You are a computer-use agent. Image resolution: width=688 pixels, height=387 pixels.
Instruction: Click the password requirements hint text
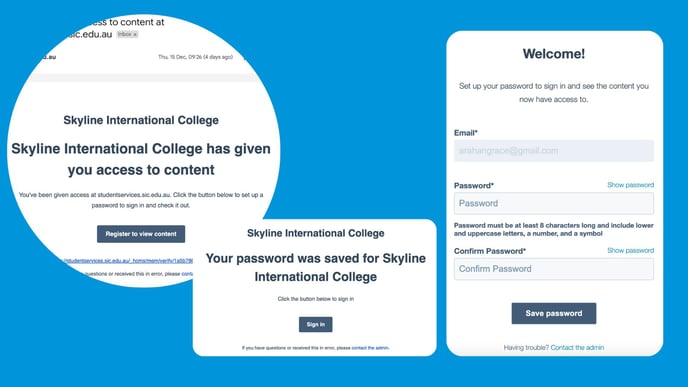tap(554, 229)
